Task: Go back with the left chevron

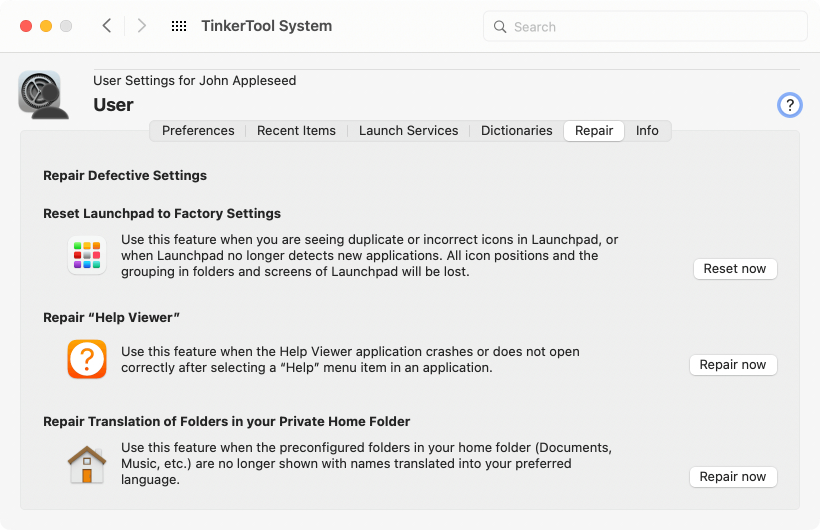Action: (x=107, y=26)
